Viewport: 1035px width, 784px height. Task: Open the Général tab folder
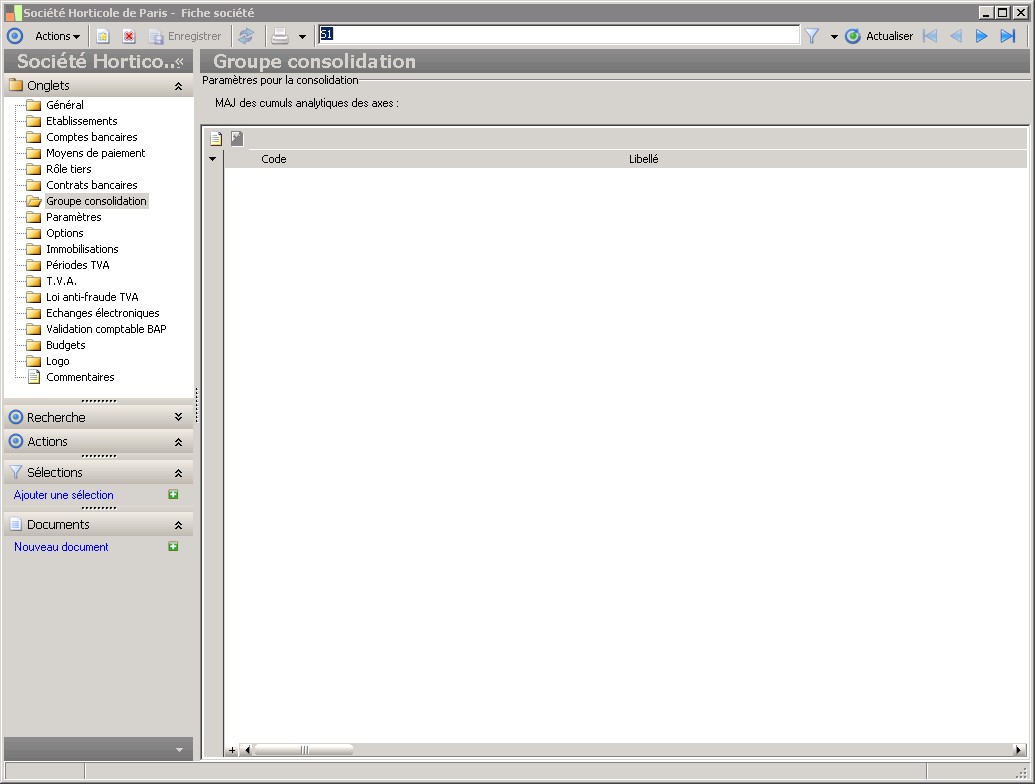65,105
